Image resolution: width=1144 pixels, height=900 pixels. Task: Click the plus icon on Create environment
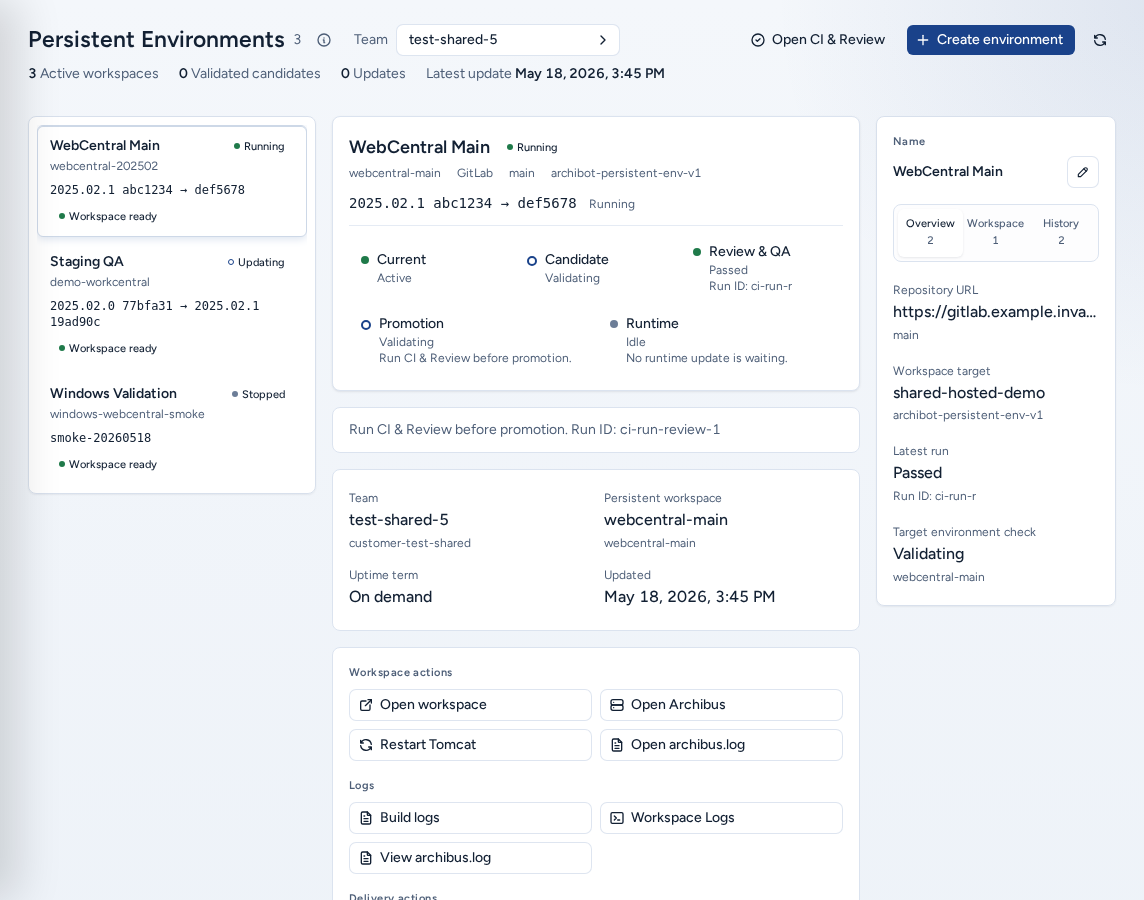pyautogui.click(x=923, y=40)
